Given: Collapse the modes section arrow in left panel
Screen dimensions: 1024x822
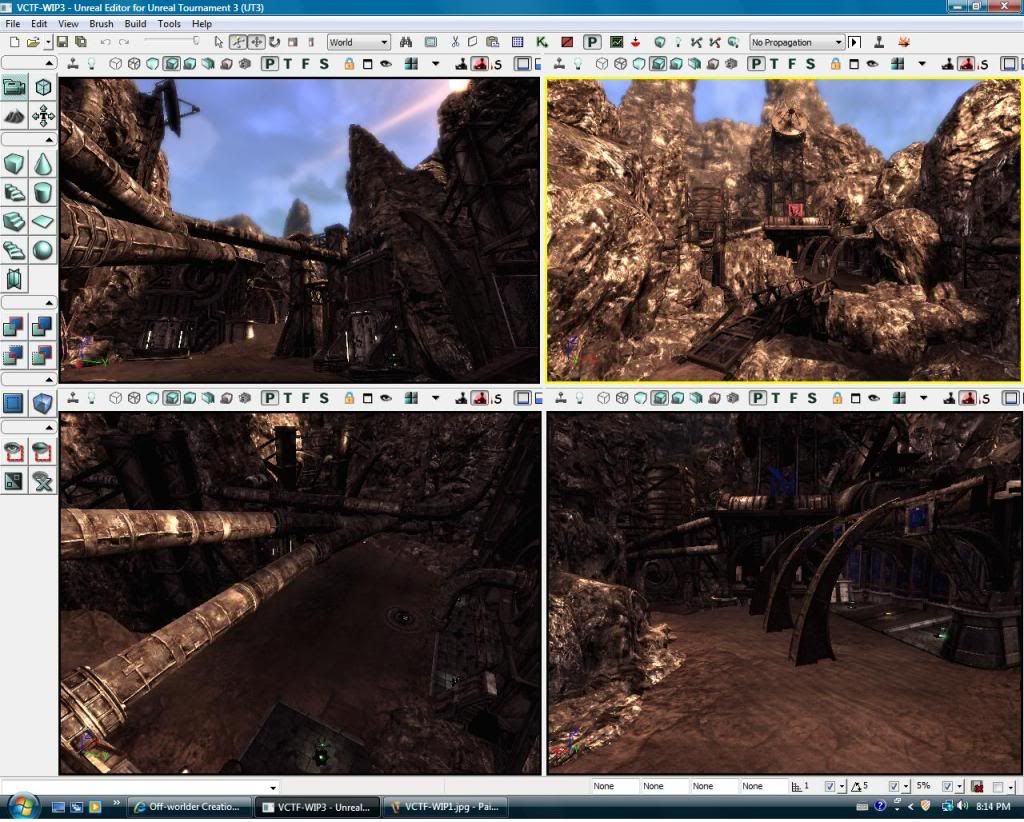Looking at the screenshot, I should pos(50,63).
